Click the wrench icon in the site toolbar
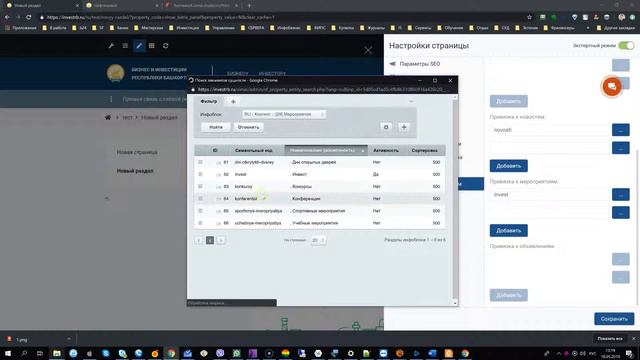Viewport: 640px width, 360px height. 111,46
